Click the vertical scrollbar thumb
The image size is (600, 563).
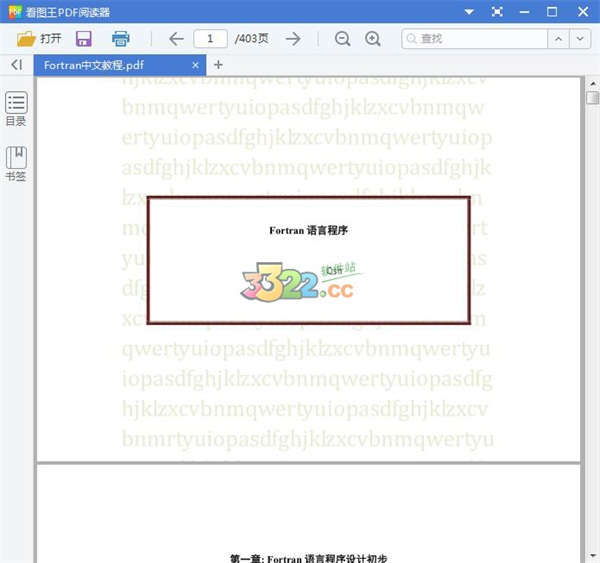592,97
